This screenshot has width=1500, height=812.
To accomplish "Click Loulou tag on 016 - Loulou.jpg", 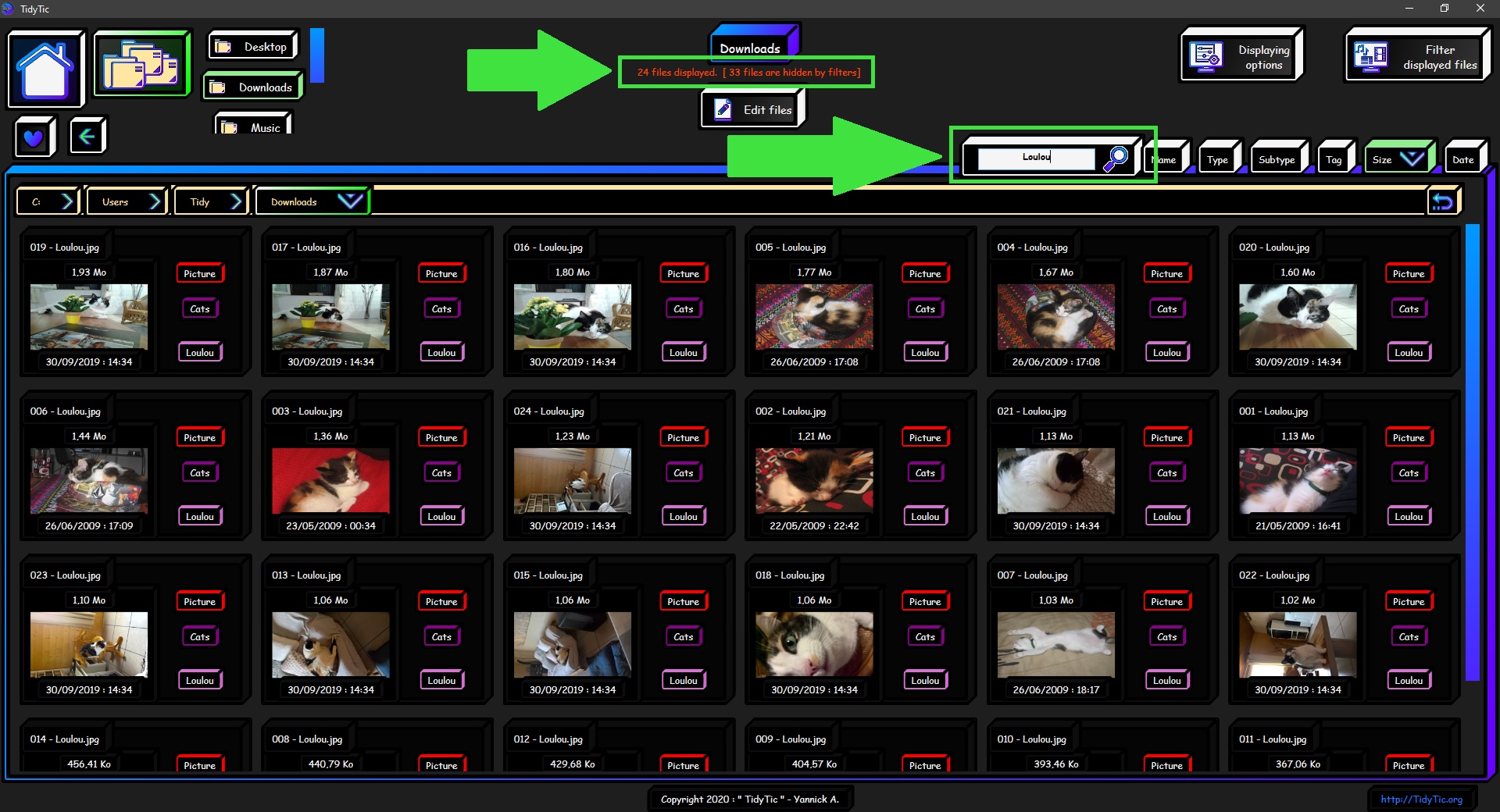I will 684,353.
